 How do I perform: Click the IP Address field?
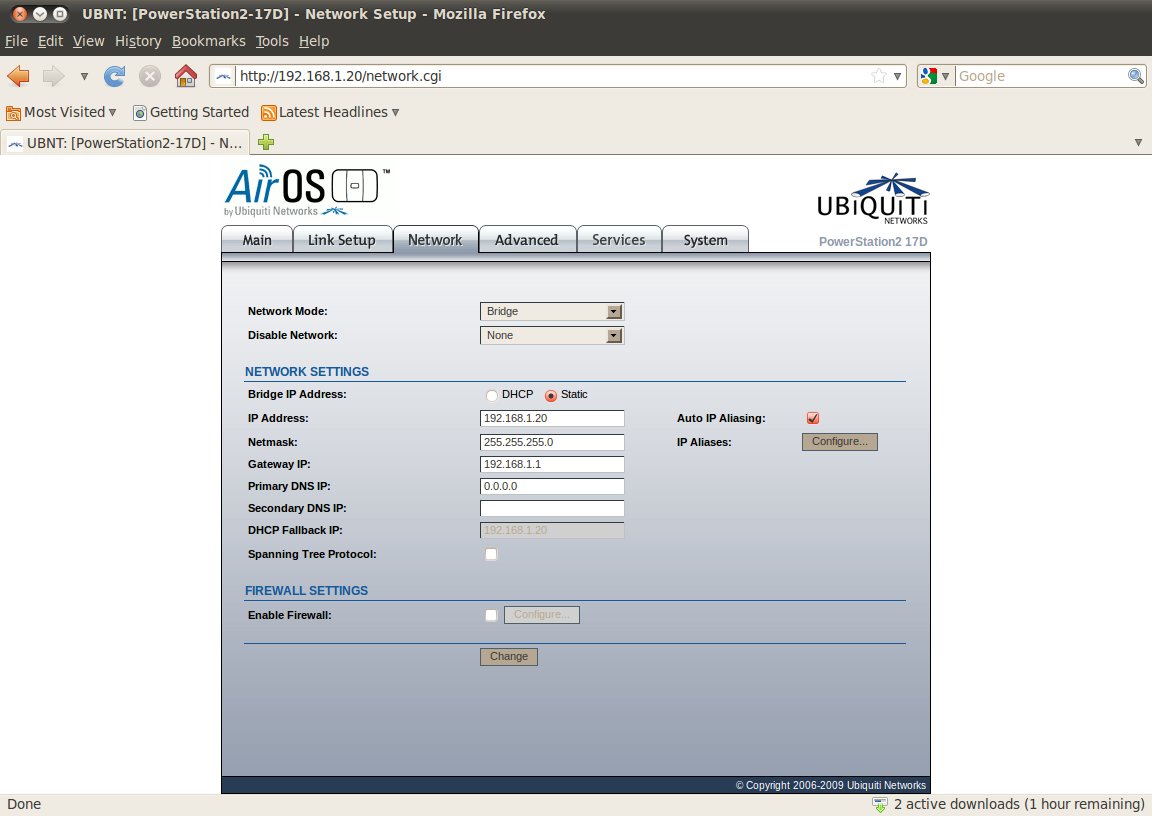point(552,418)
